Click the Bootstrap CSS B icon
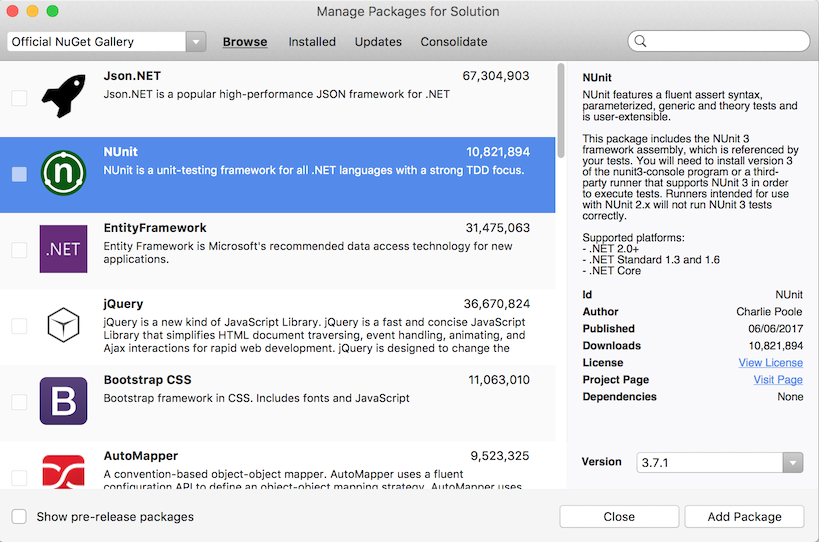The width and height of the screenshot is (819, 542). [x=63, y=401]
